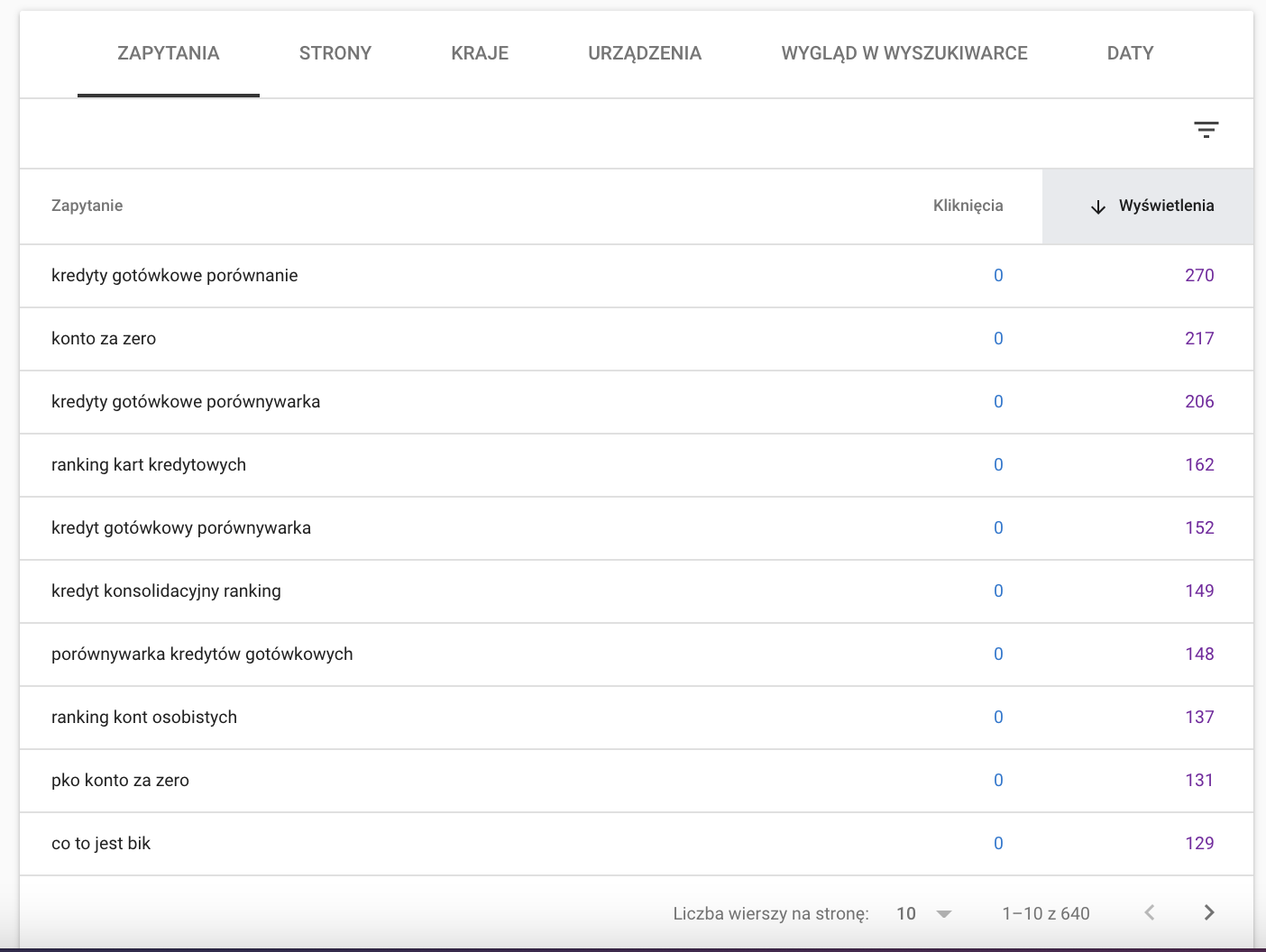Click impressions value 217
This screenshot has width=1266, height=952.
tap(1199, 338)
